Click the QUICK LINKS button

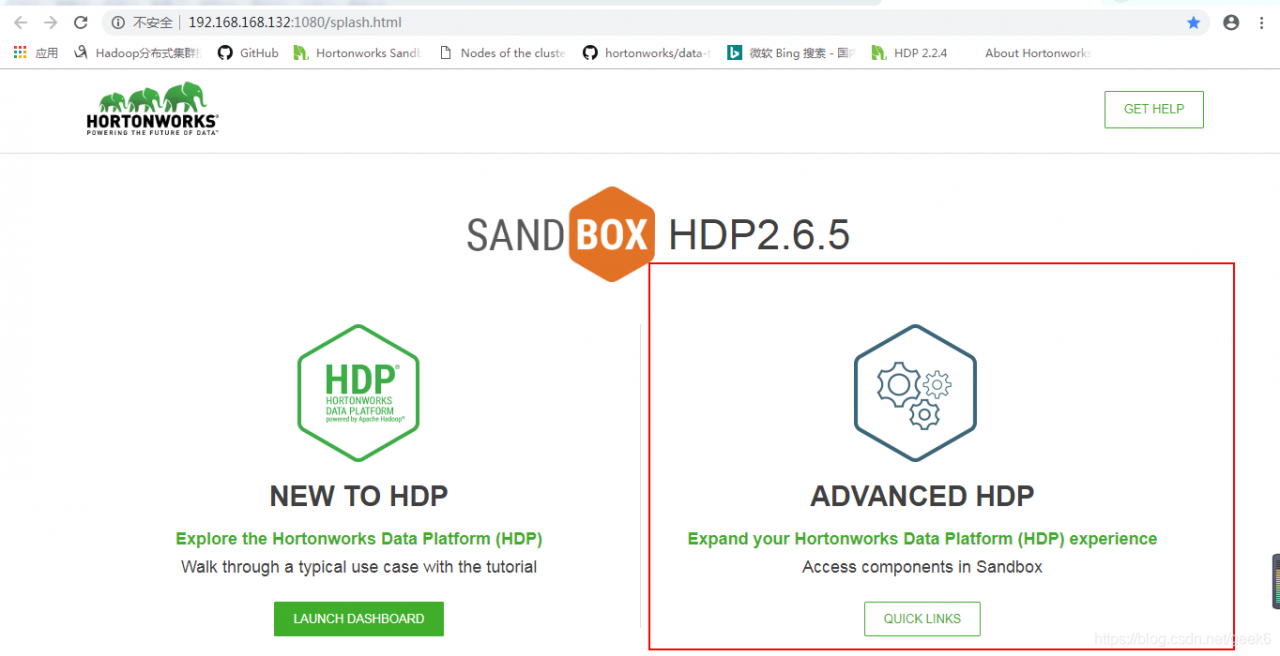(x=922, y=619)
